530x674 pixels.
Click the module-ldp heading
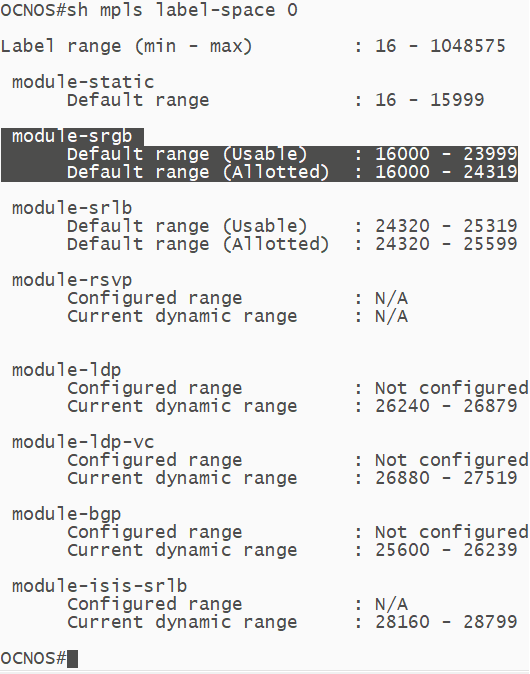click(67, 371)
